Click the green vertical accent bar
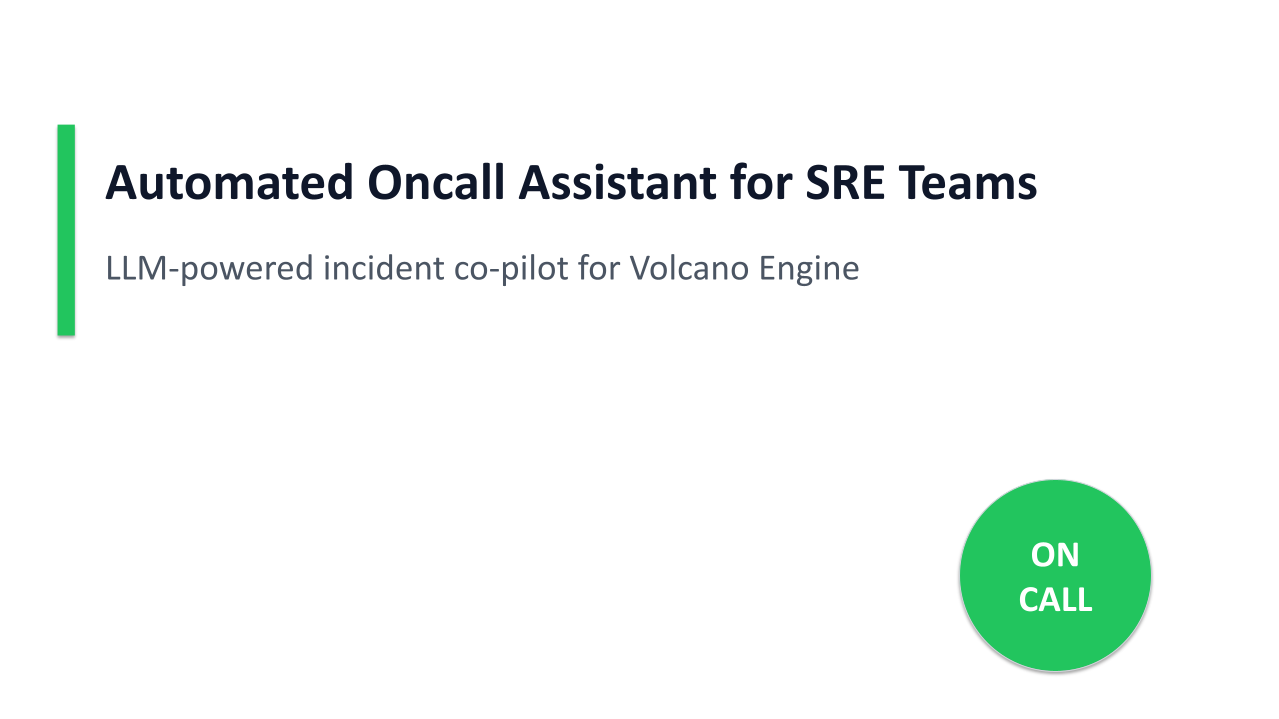This screenshot has width=1279, height=719. coord(66,230)
